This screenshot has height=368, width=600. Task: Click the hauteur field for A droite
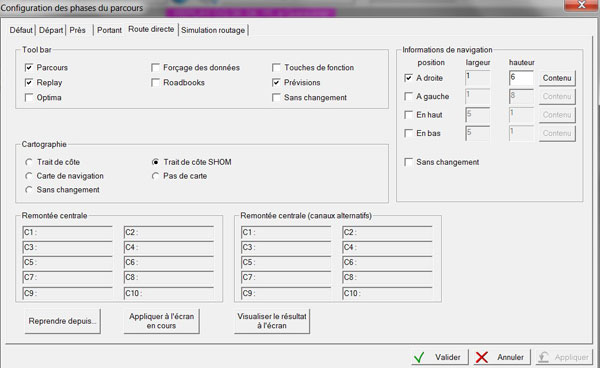(x=521, y=78)
